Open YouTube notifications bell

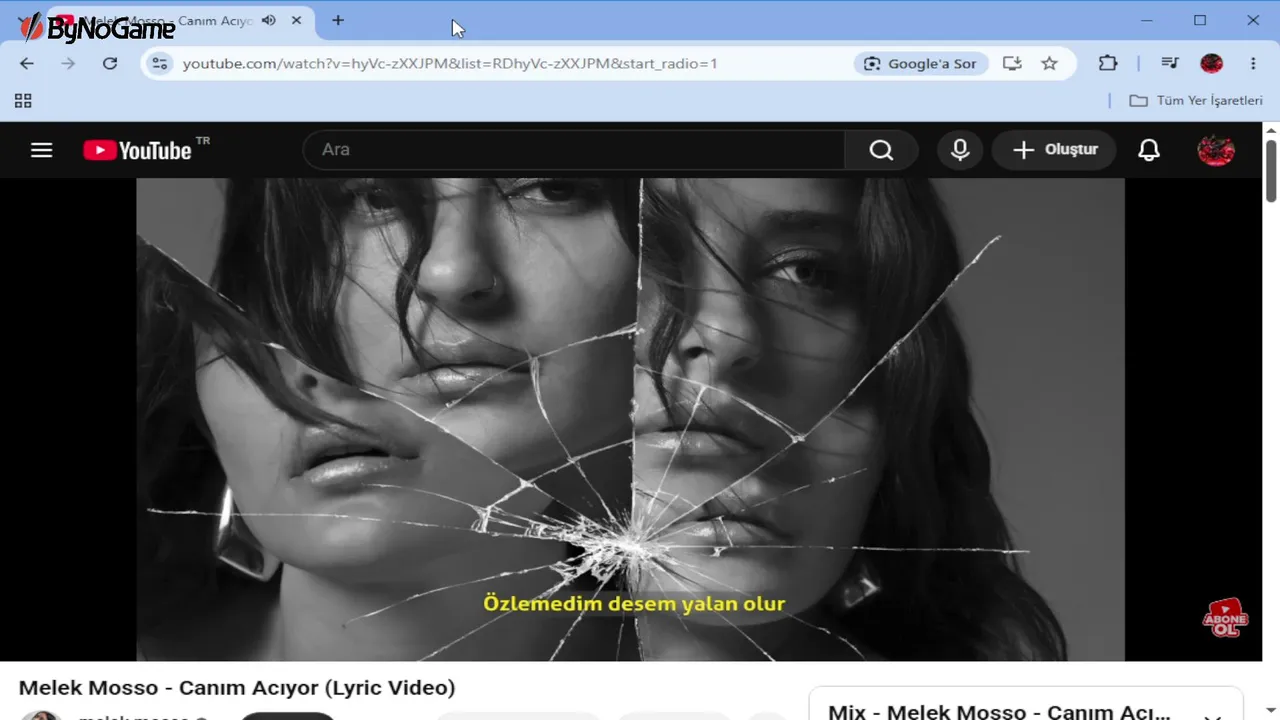click(1149, 150)
